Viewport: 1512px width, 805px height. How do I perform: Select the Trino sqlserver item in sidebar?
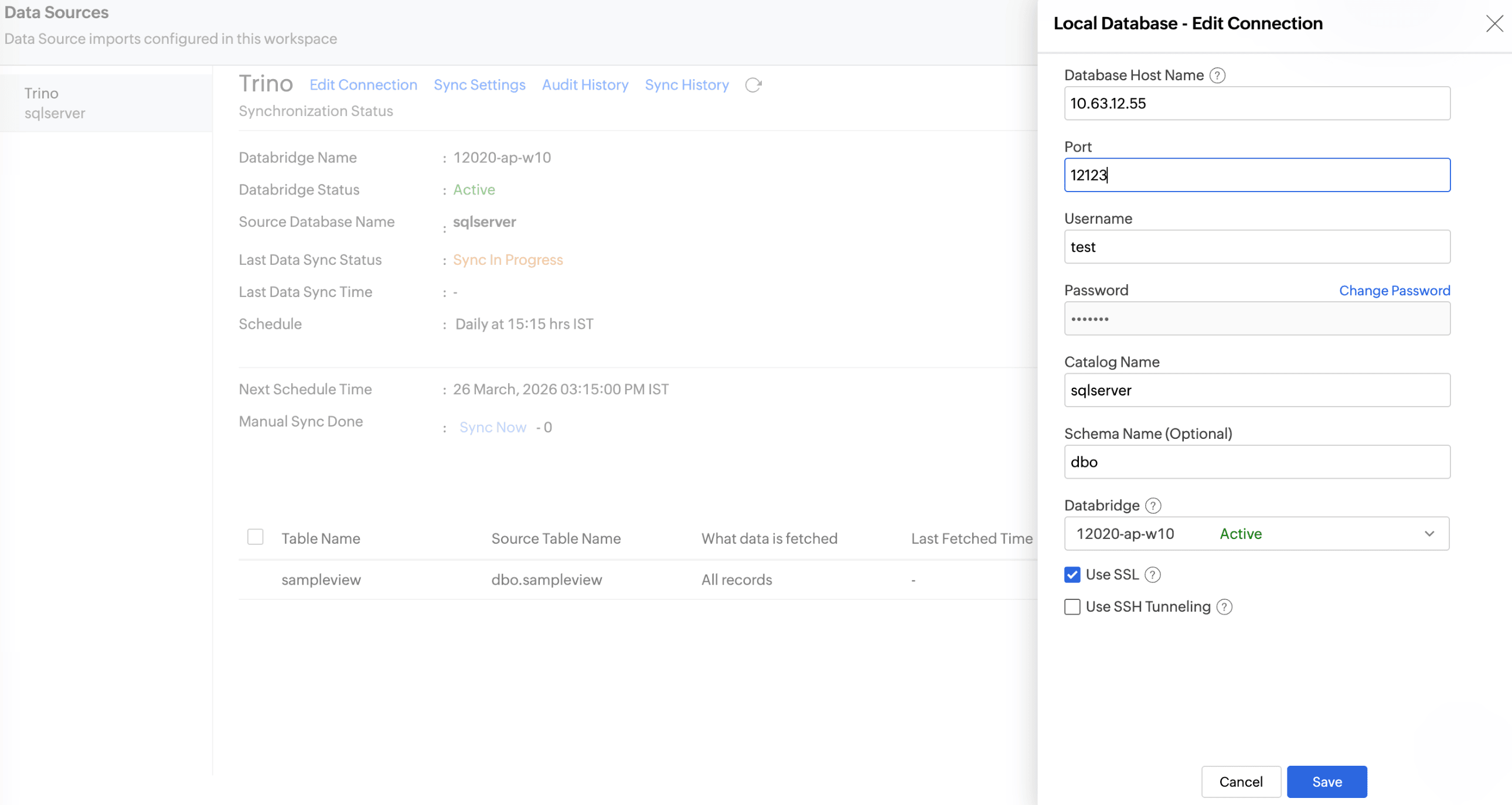pos(106,103)
